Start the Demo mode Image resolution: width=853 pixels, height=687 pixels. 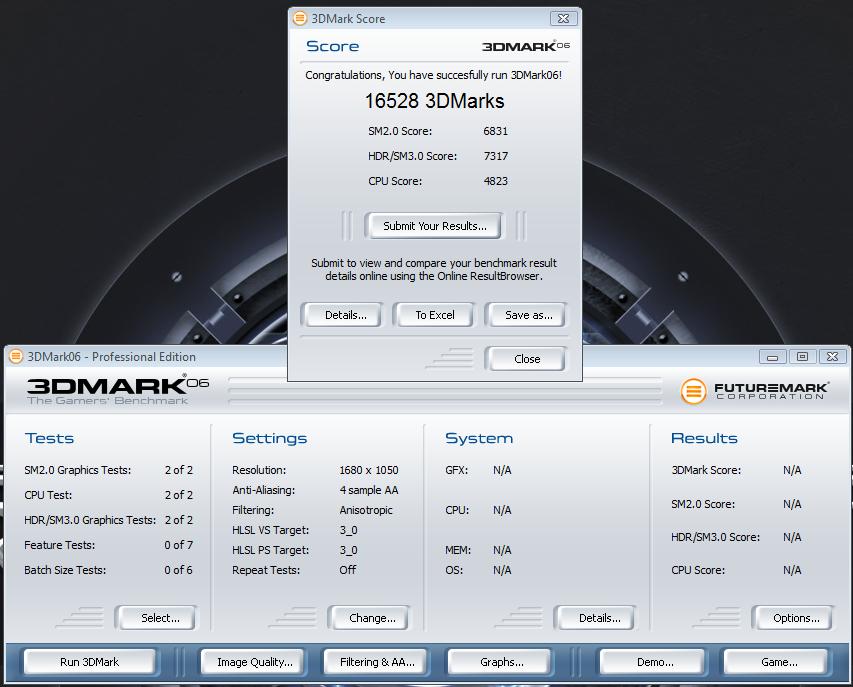click(x=654, y=662)
